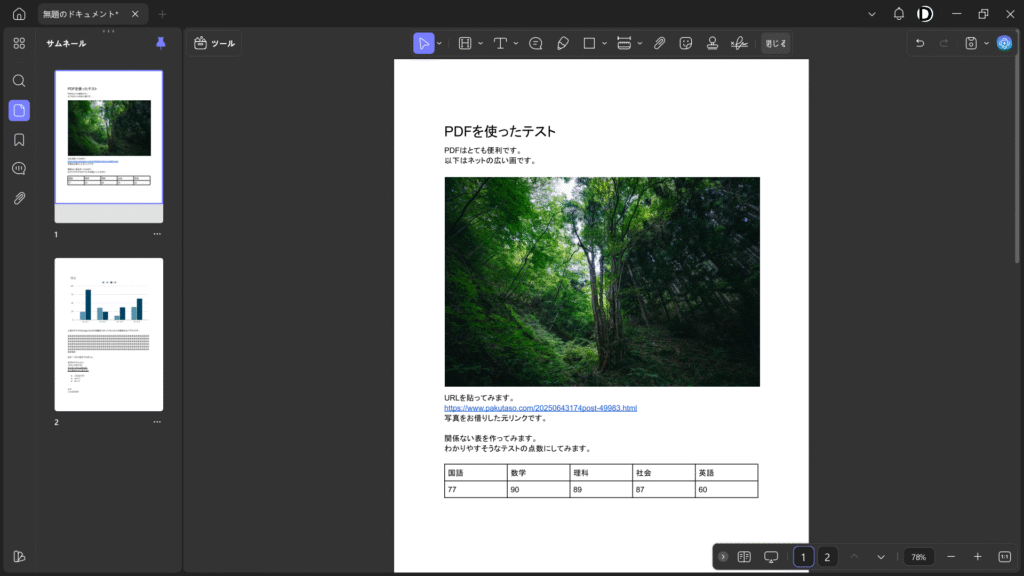Select page 2 thumbnail in sidebar
1024x576 pixels.
pos(108,334)
